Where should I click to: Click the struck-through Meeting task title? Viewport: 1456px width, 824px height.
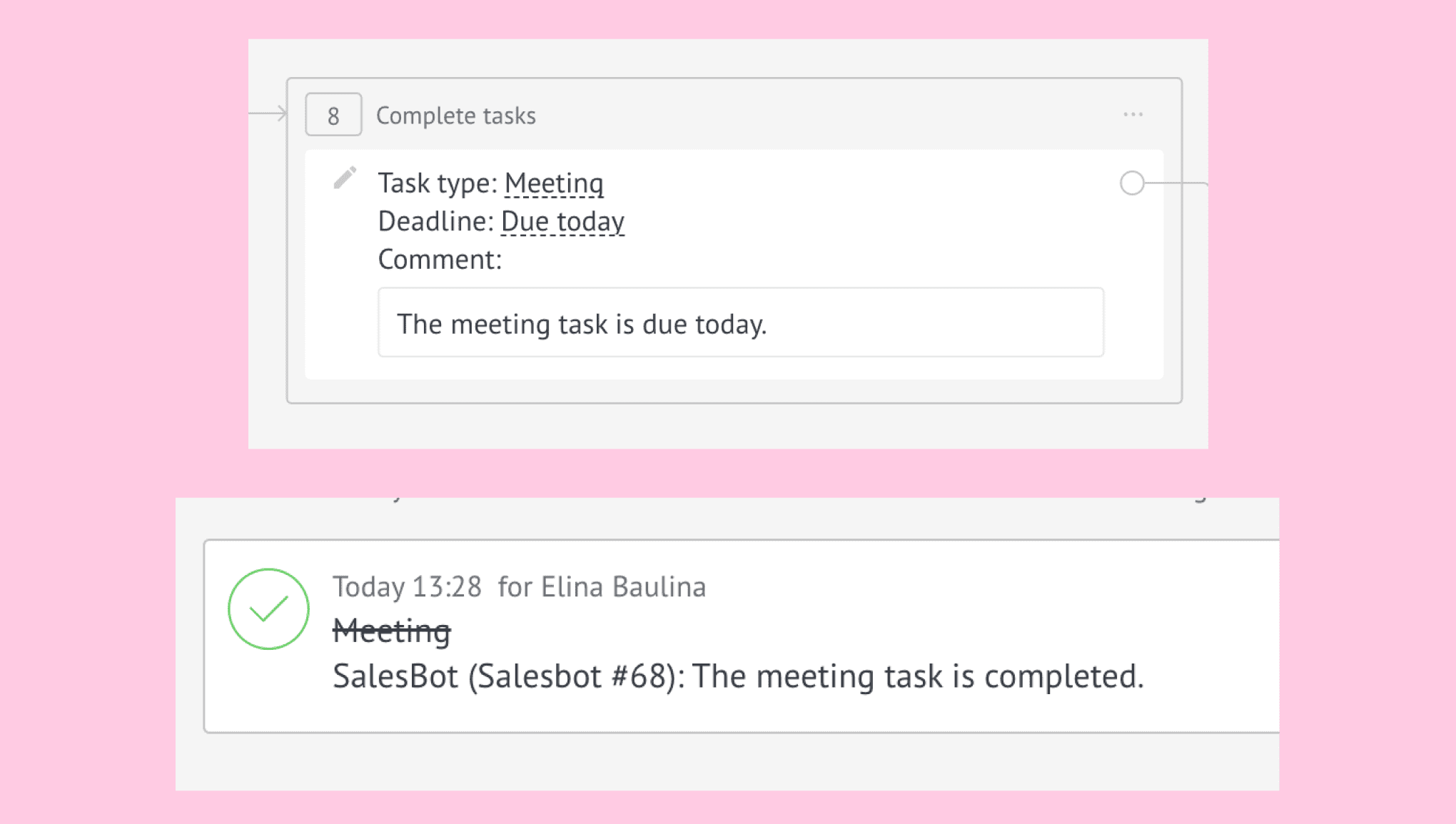(x=392, y=631)
